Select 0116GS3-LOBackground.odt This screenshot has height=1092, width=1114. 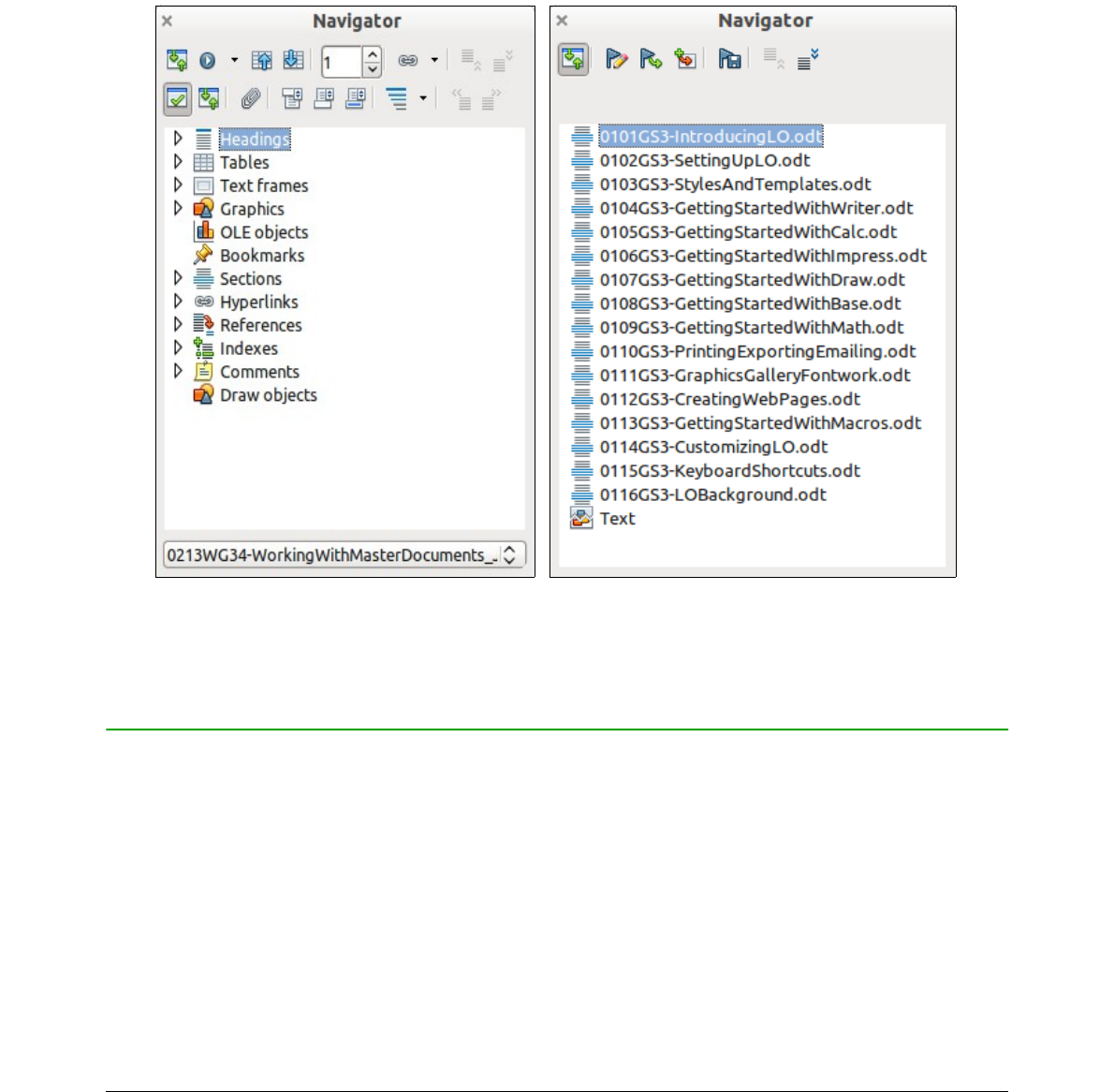(x=712, y=494)
